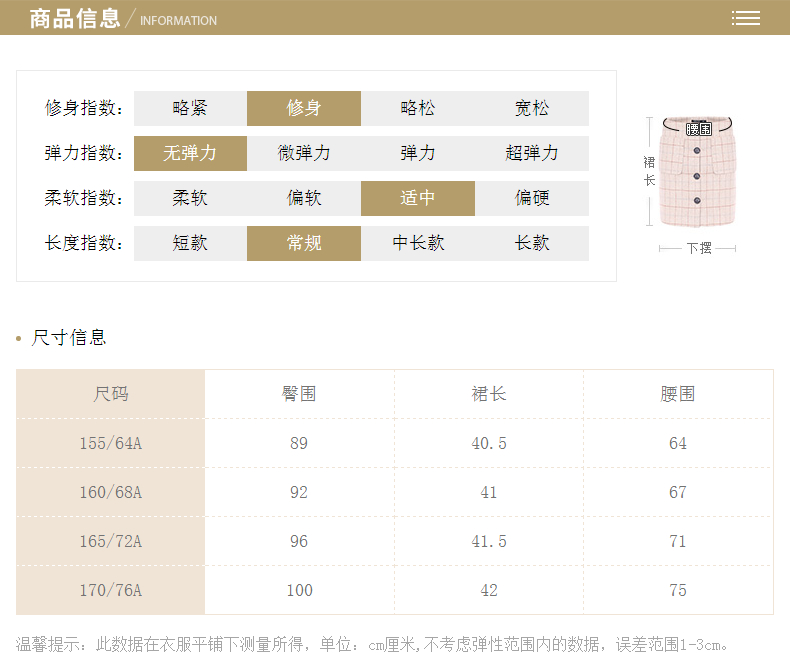This screenshot has height=653, width=790.
Task: Click the 裙长 column header
Action: [489, 394]
